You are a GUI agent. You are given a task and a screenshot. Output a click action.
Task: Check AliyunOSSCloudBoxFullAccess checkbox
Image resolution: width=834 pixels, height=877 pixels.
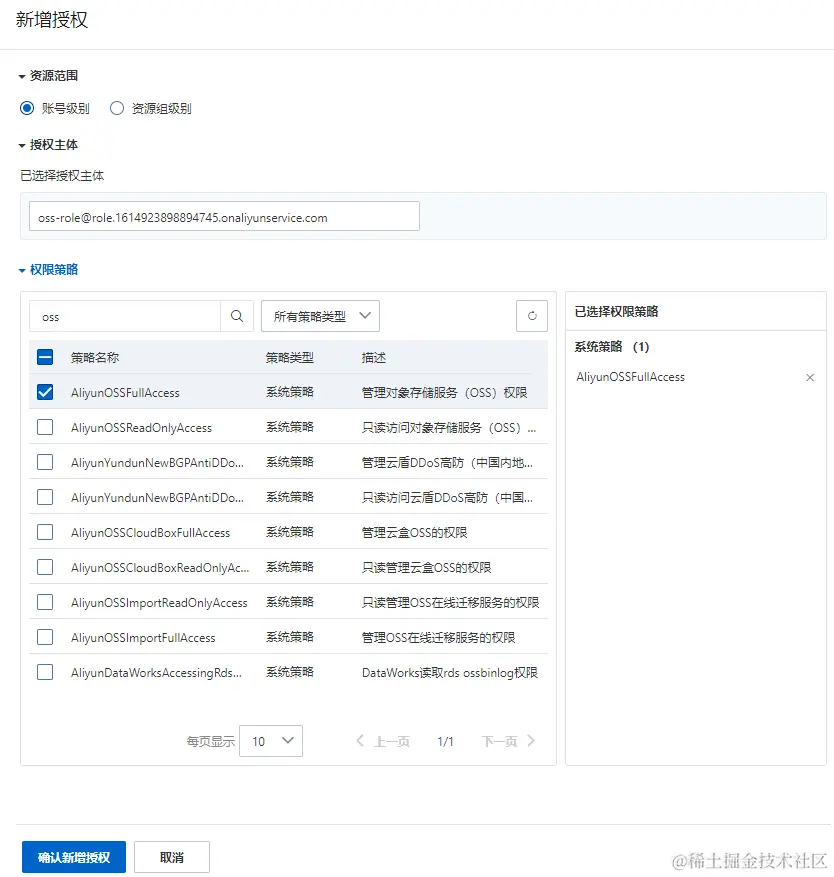pos(45,532)
